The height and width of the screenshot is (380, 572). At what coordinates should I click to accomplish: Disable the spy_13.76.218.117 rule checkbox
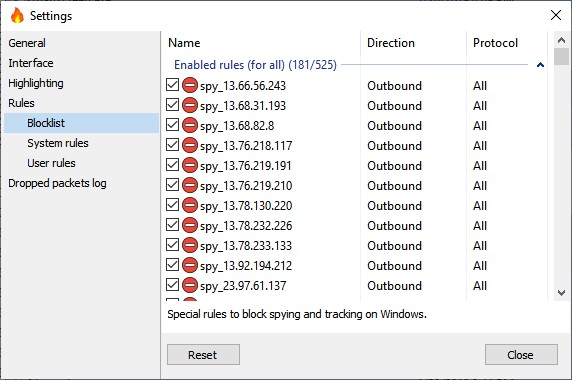click(172, 145)
